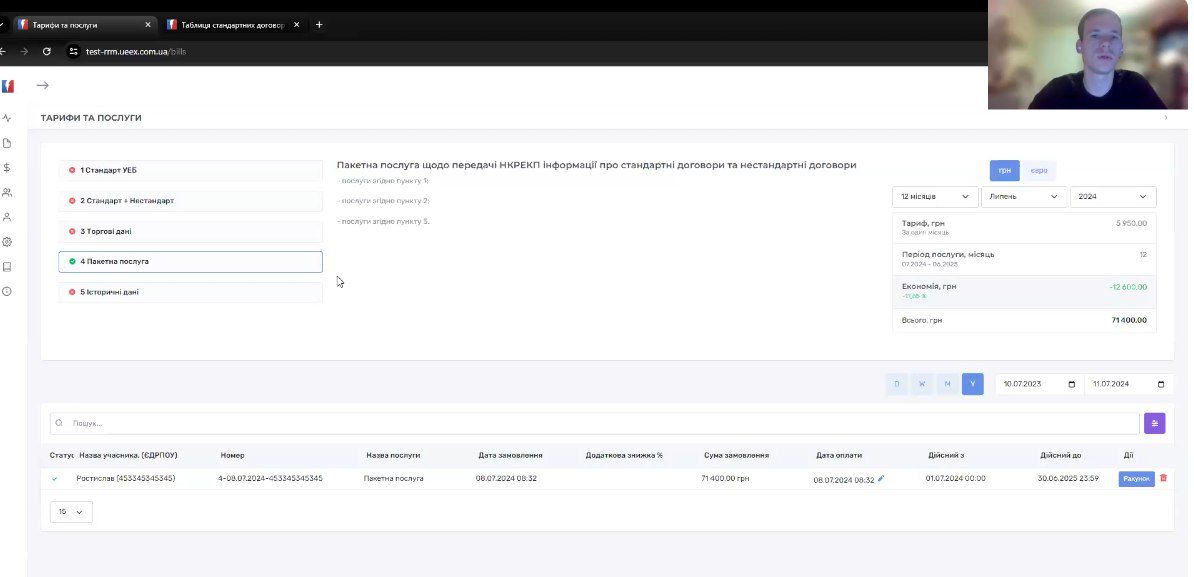Image resolution: width=1194 pixels, height=577 pixels.
Task: Reload the page with browser refresh icon
Action: pos(46,51)
